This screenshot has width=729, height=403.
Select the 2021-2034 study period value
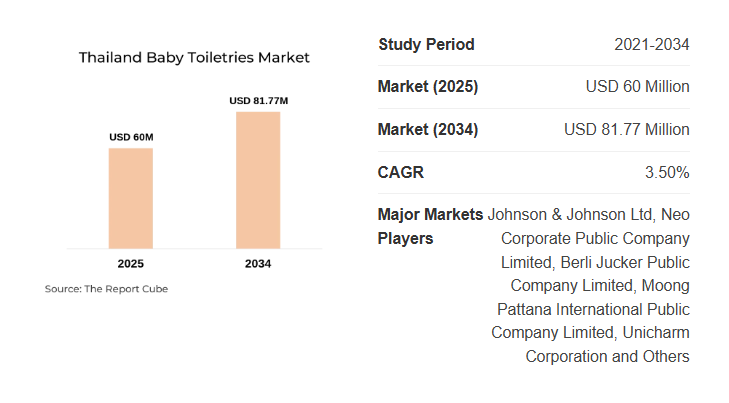click(652, 44)
